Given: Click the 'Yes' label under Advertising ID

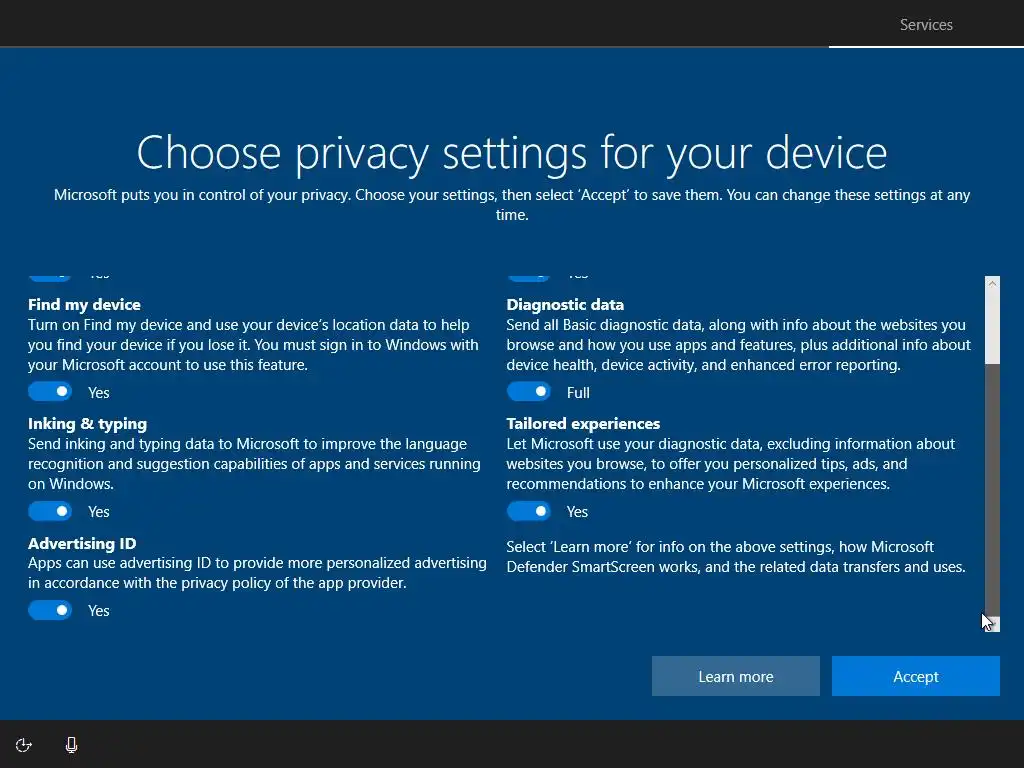Looking at the screenshot, I should pyautogui.click(x=99, y=611).
